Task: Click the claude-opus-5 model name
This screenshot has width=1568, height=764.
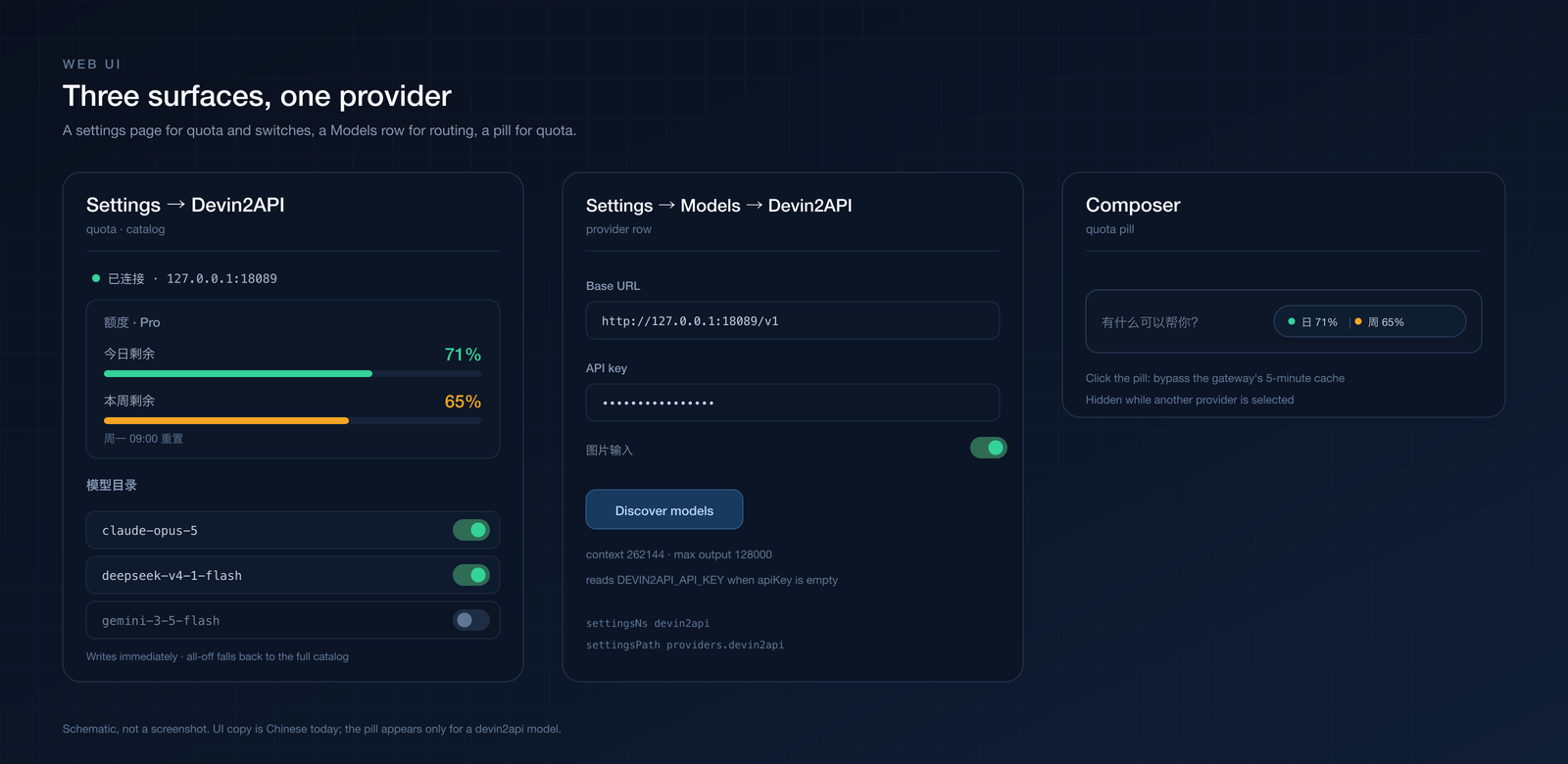Action: point(150,530)
